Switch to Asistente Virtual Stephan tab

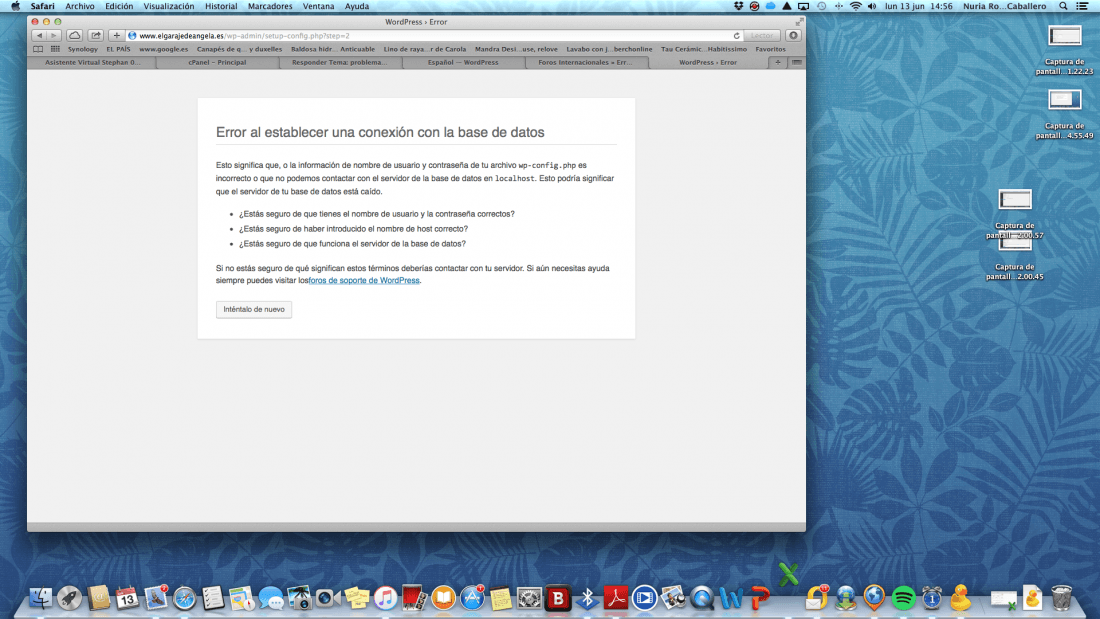pyautogui.click(x=92, y=62)
